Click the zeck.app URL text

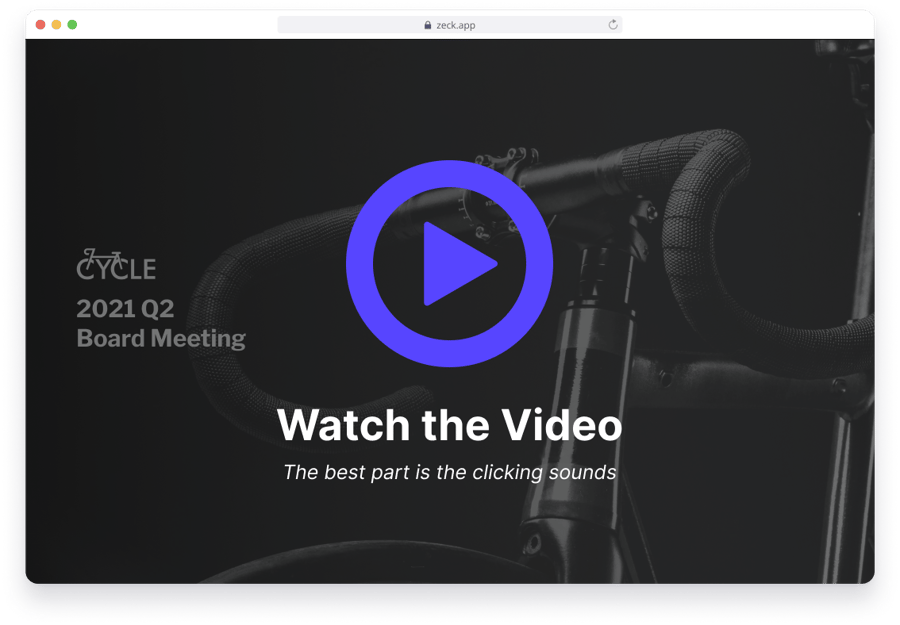(455, 25)
